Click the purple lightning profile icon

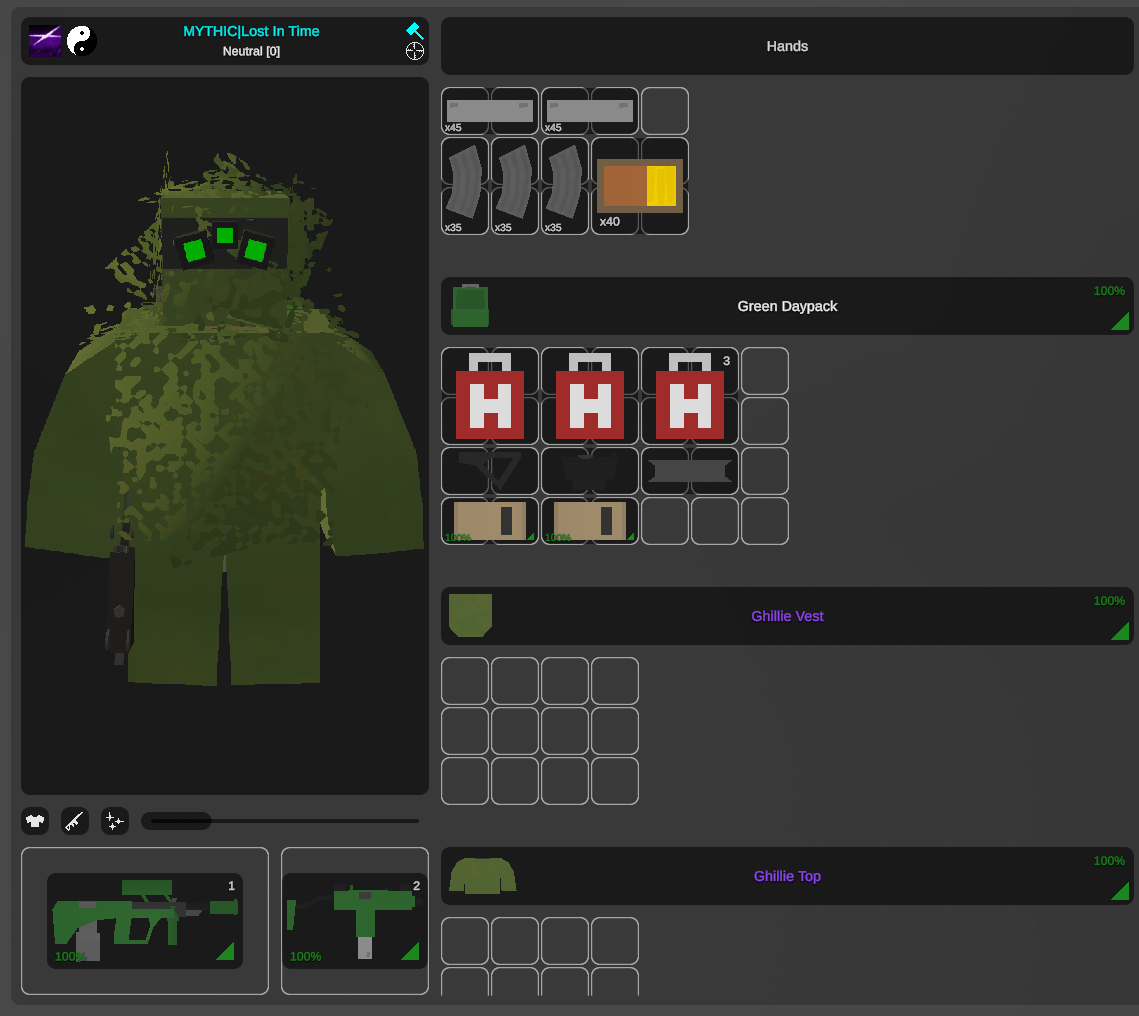pos(44,41)
